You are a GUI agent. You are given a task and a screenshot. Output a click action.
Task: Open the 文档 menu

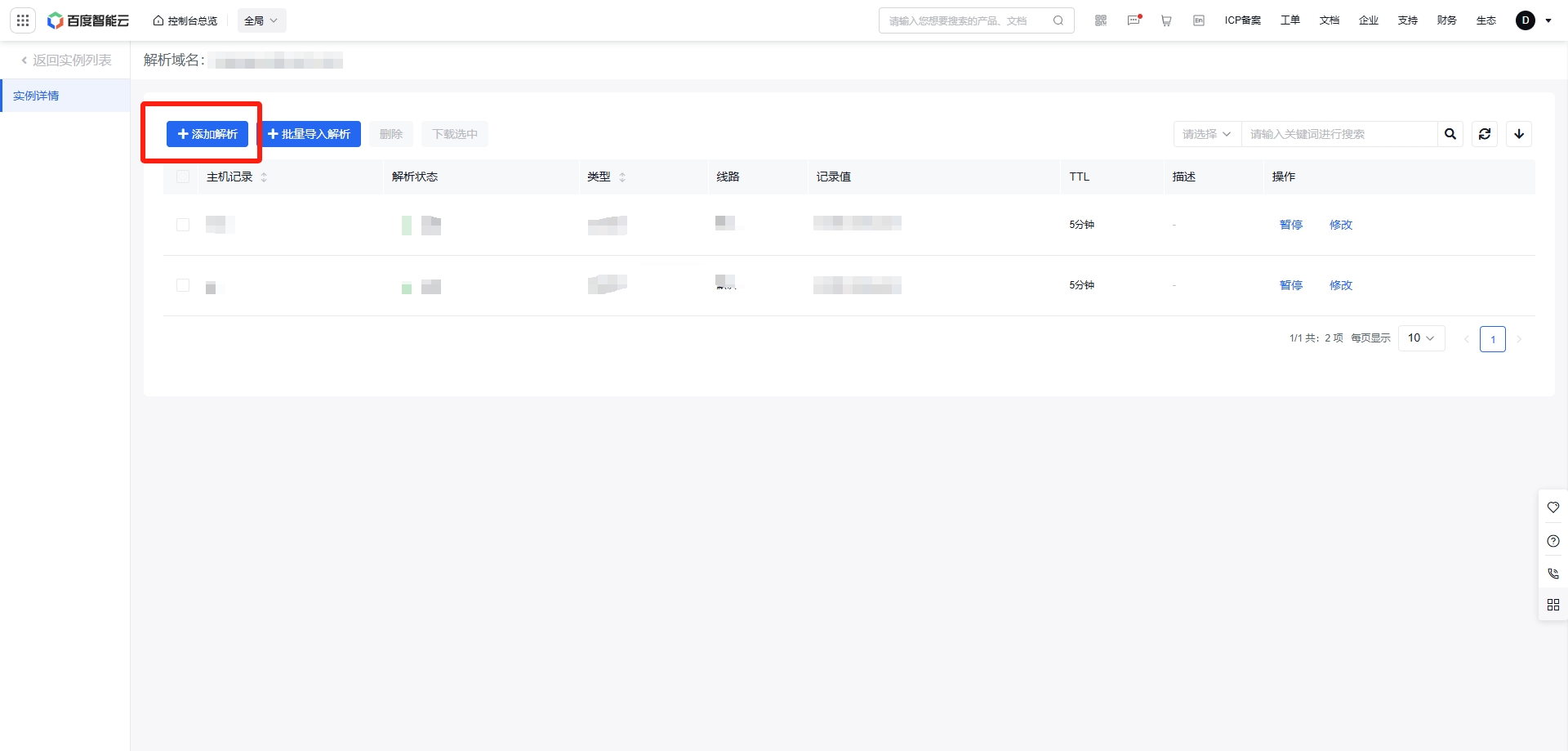pos(1330,20)
